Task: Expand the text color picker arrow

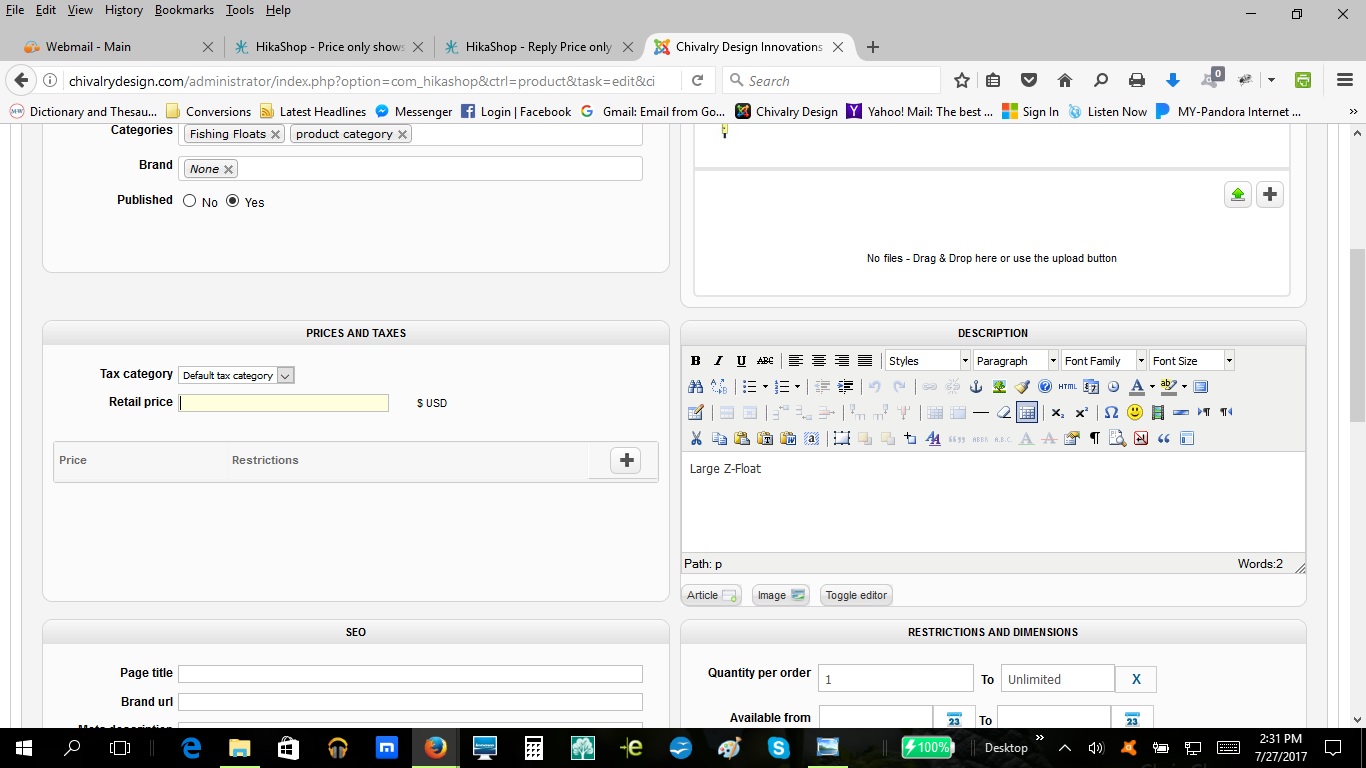Action: 1152,387
